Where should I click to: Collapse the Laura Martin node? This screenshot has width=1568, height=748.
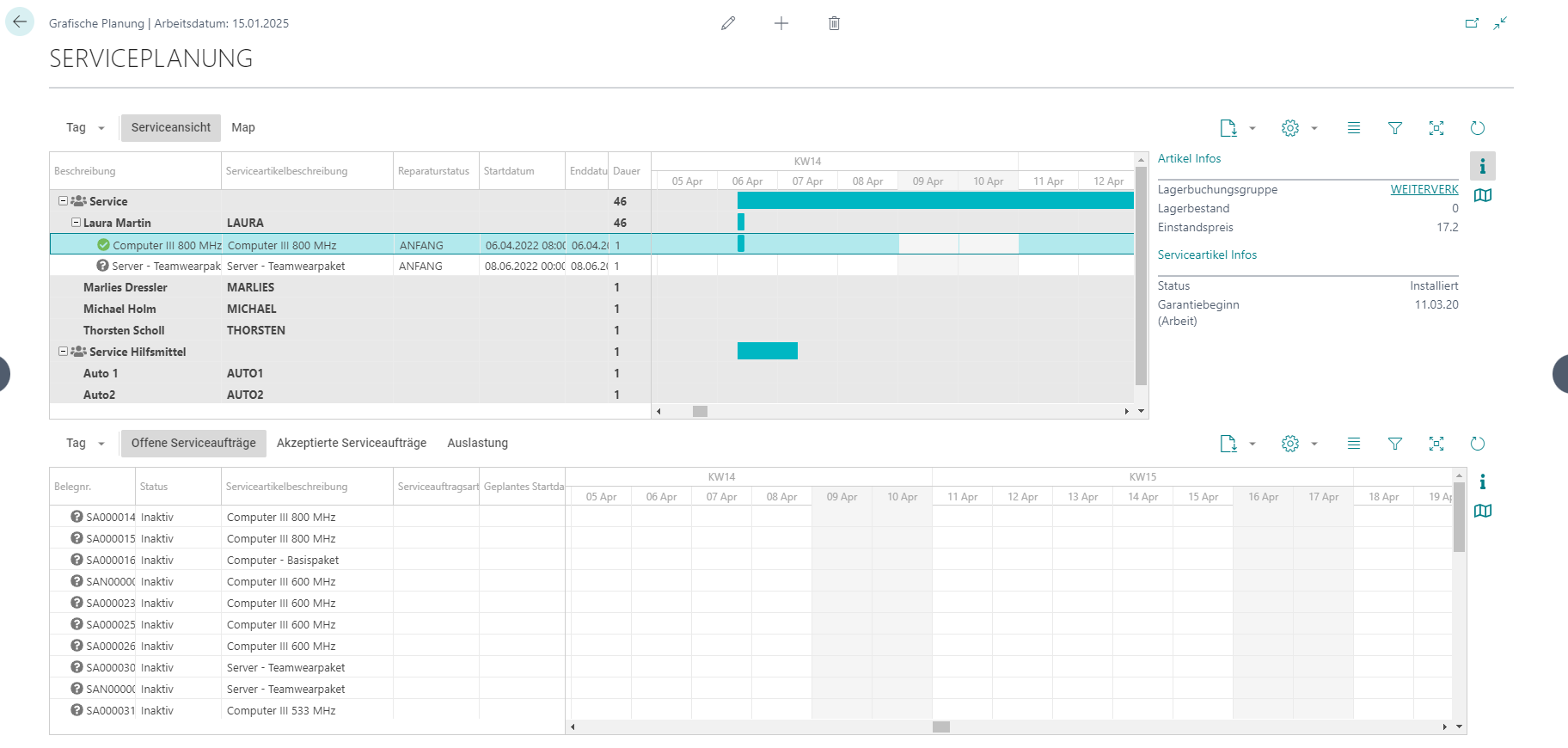76,222
